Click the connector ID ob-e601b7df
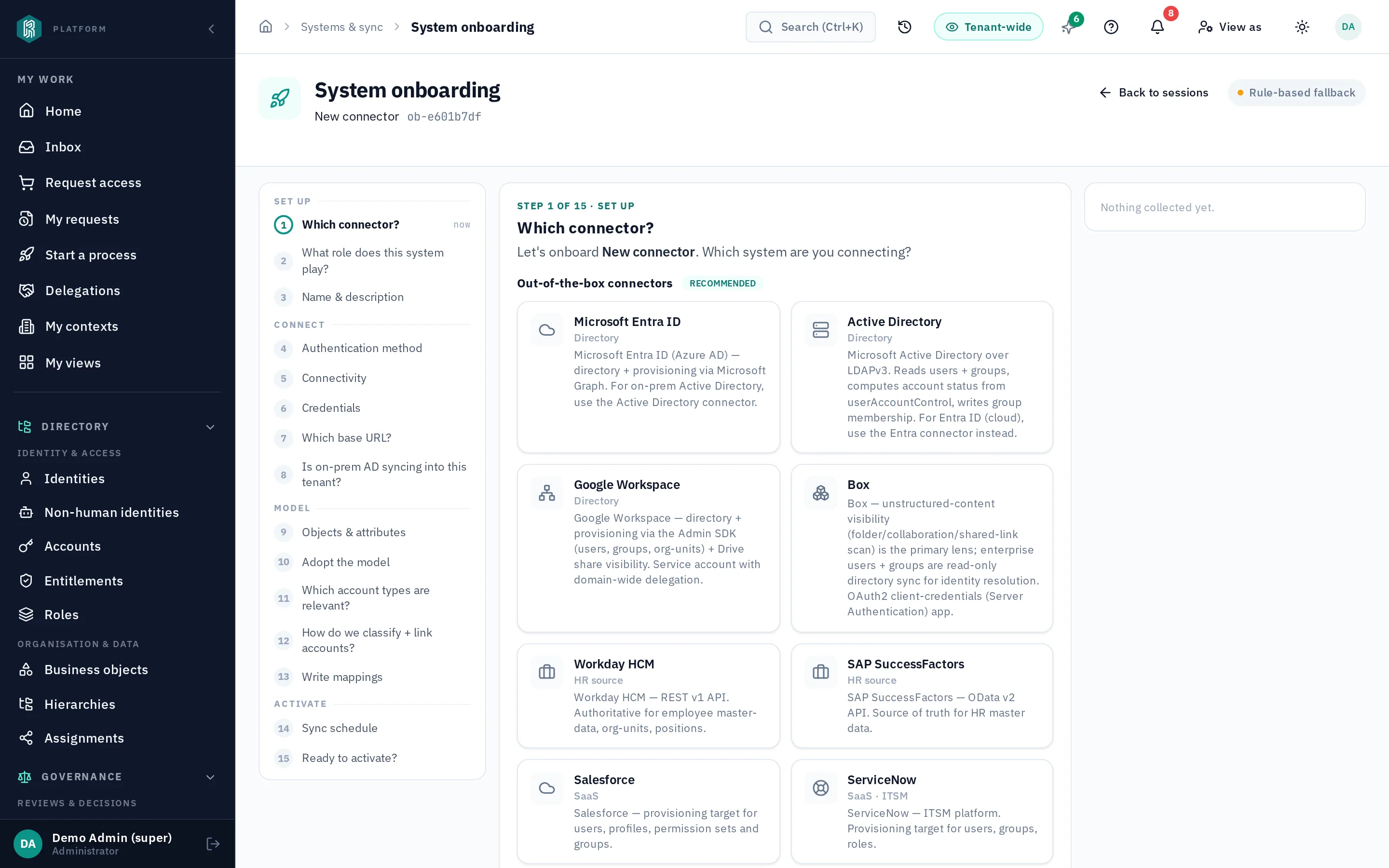The width and height of the screenshot is (1389, 868). [444, 117]
